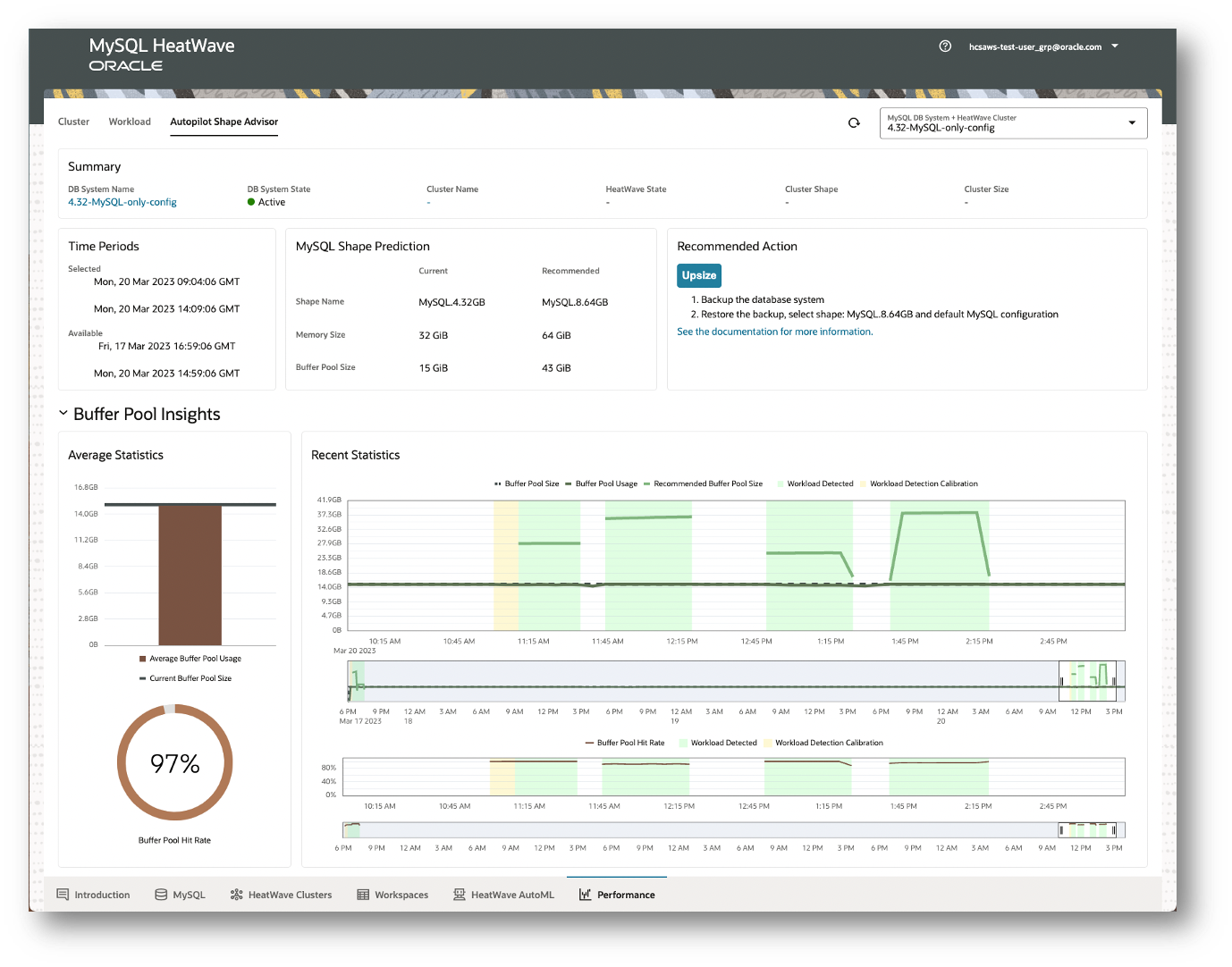The image size is (1232, 967).
Task: Switch to the Cluster tab
Action: pos(73,122)
